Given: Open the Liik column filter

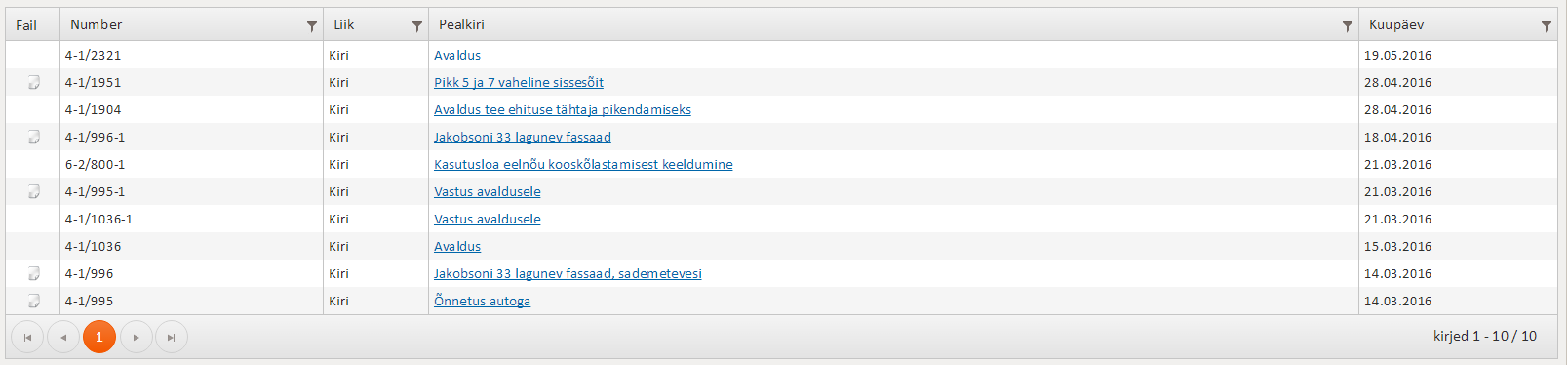Looking at the screenshot, I should [417, 26].
